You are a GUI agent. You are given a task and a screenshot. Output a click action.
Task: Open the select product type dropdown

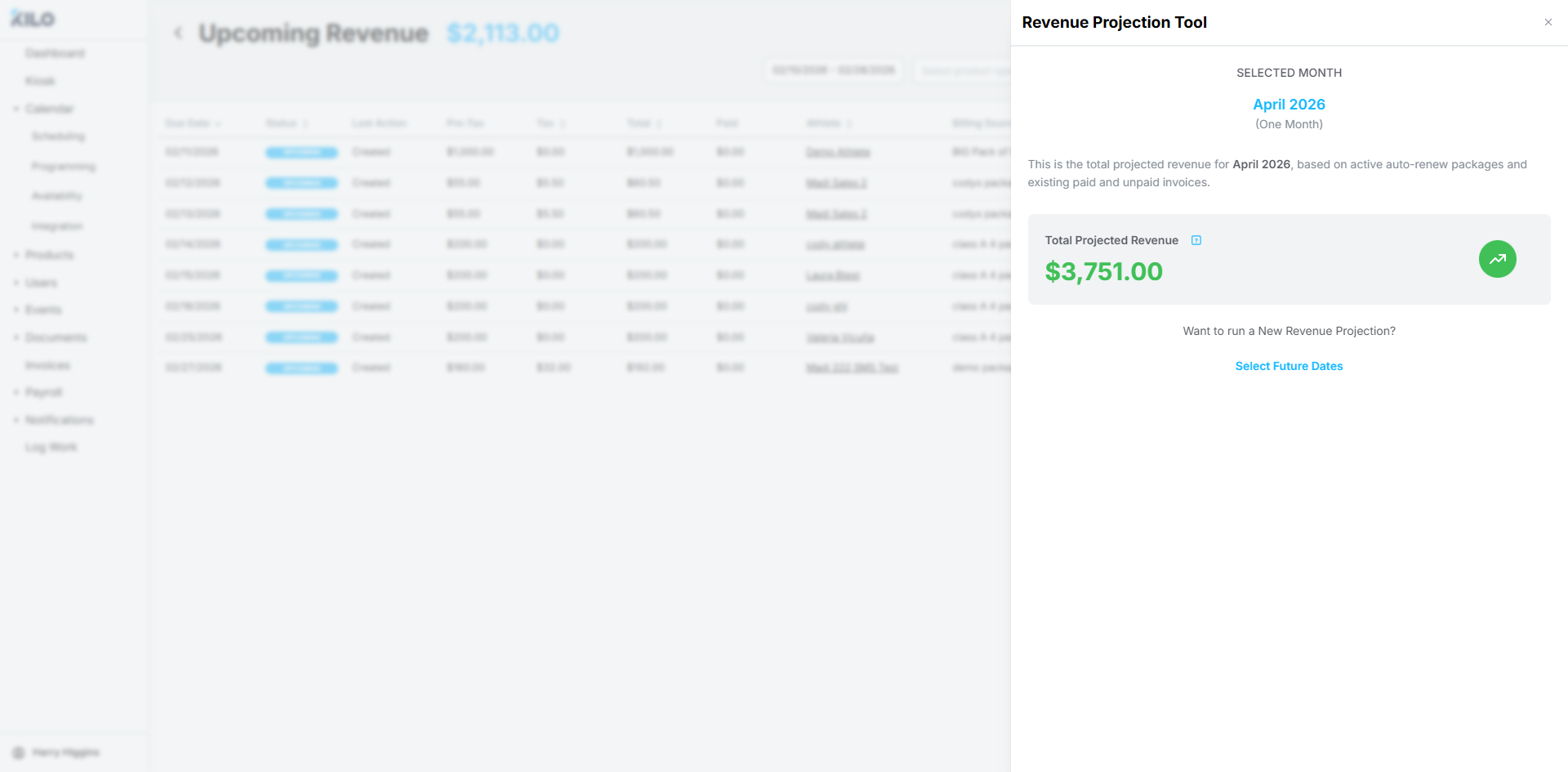(x=962, y=70)
